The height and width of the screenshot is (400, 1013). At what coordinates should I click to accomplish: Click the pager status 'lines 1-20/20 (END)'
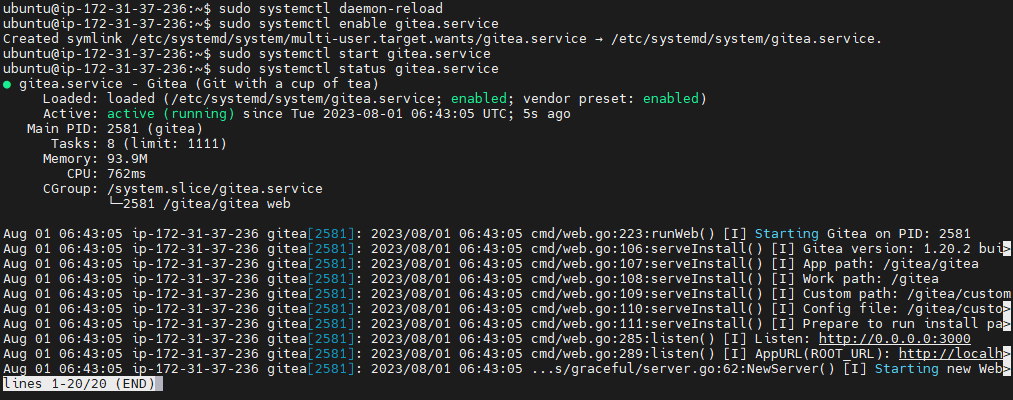tap(79, 384)
